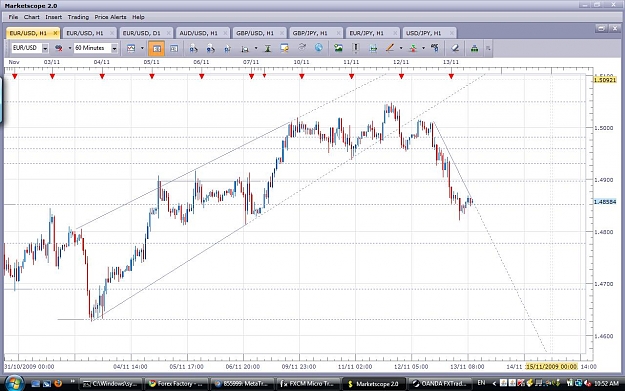Switch to the USD/JPY, H1 tab
The height and width of the screenshot is (391, 625).
click(x=424, y=33)
